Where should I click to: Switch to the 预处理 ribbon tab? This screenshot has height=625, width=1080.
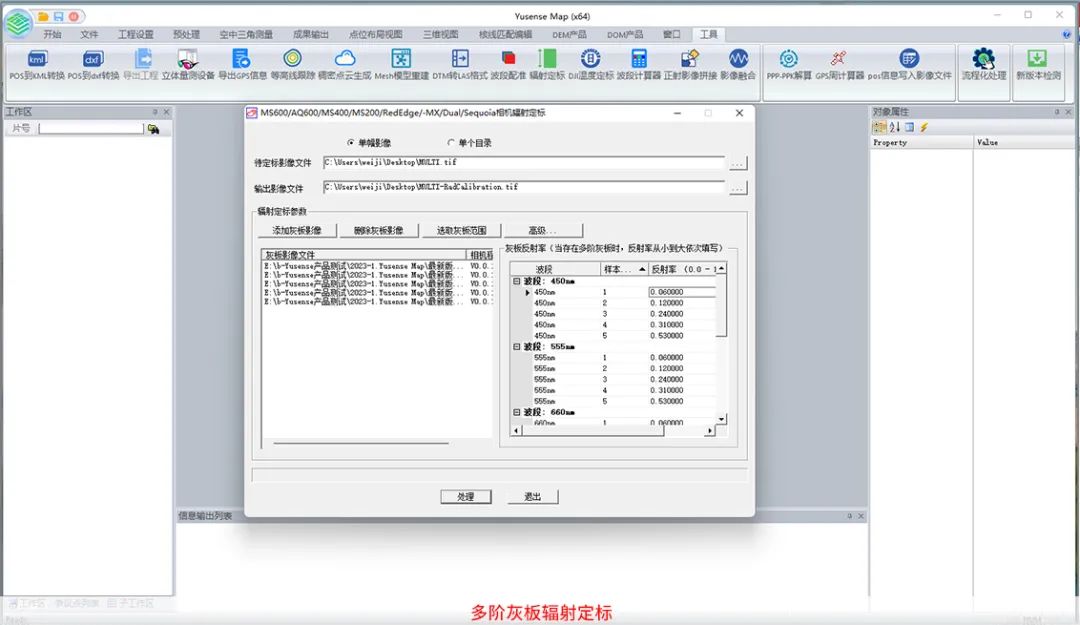click(187, 34)
